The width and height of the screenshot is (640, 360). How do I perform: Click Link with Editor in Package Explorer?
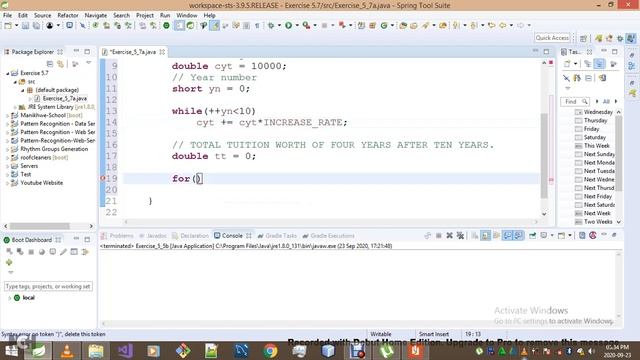(x=60, y=64)
